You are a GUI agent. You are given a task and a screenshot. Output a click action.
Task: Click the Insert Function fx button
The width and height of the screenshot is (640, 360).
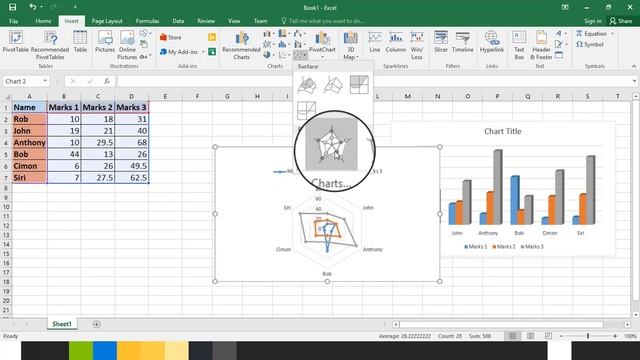107,81
